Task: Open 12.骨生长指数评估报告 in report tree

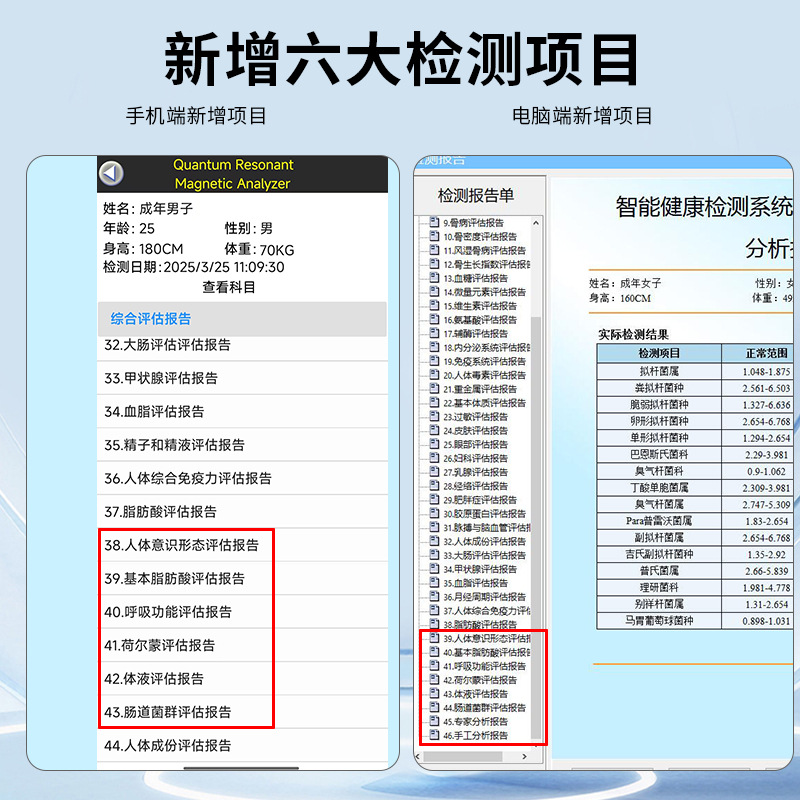Action: coord(487,264)
